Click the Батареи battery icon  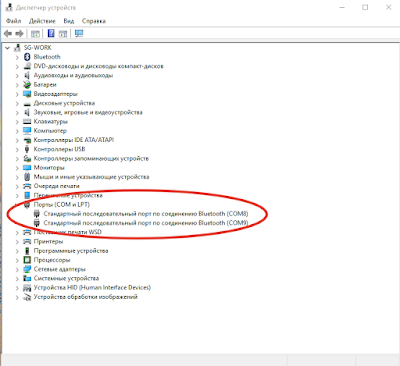tap(27, 85)
